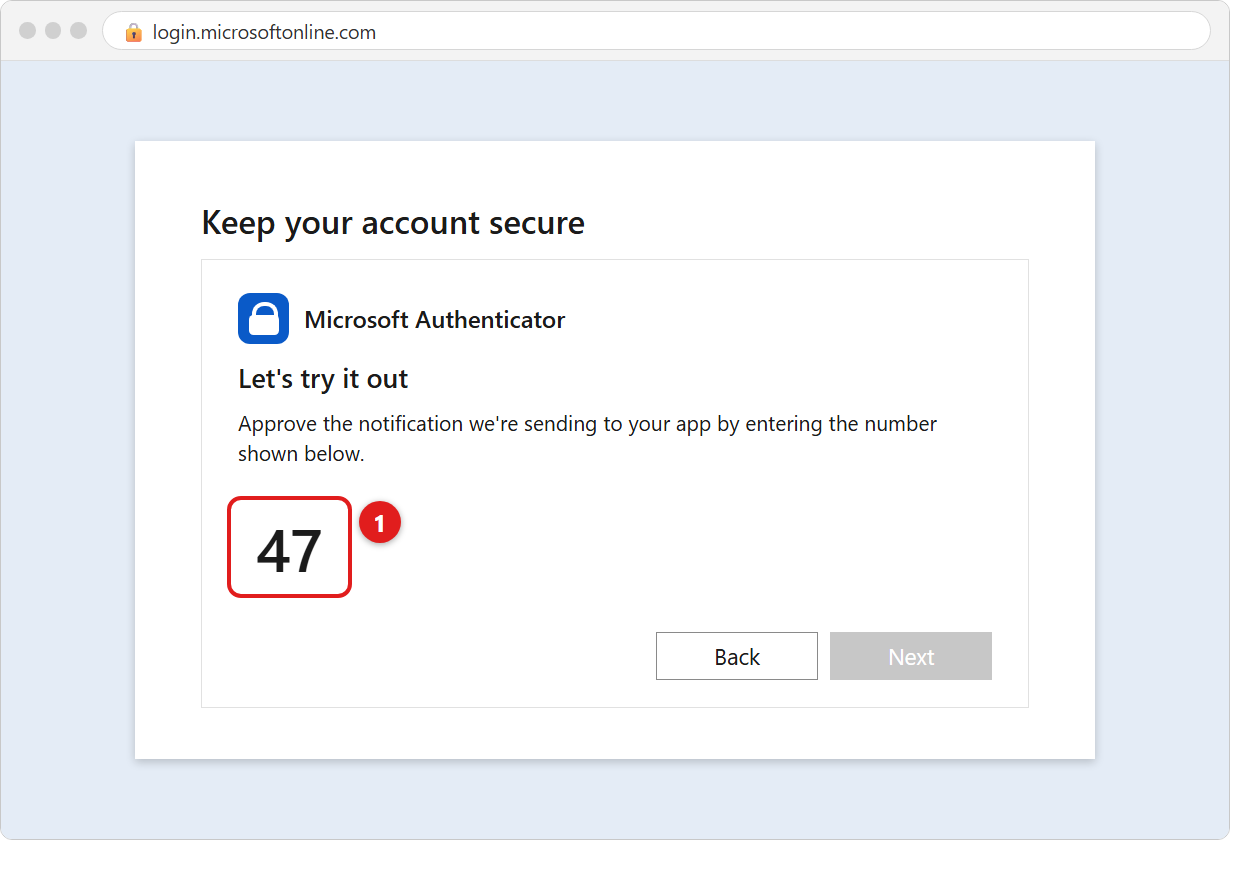Click the "Approve the notification" instruction text
Screen dimensions: 1260x870
pyautogui.click(x=588, y=439)
